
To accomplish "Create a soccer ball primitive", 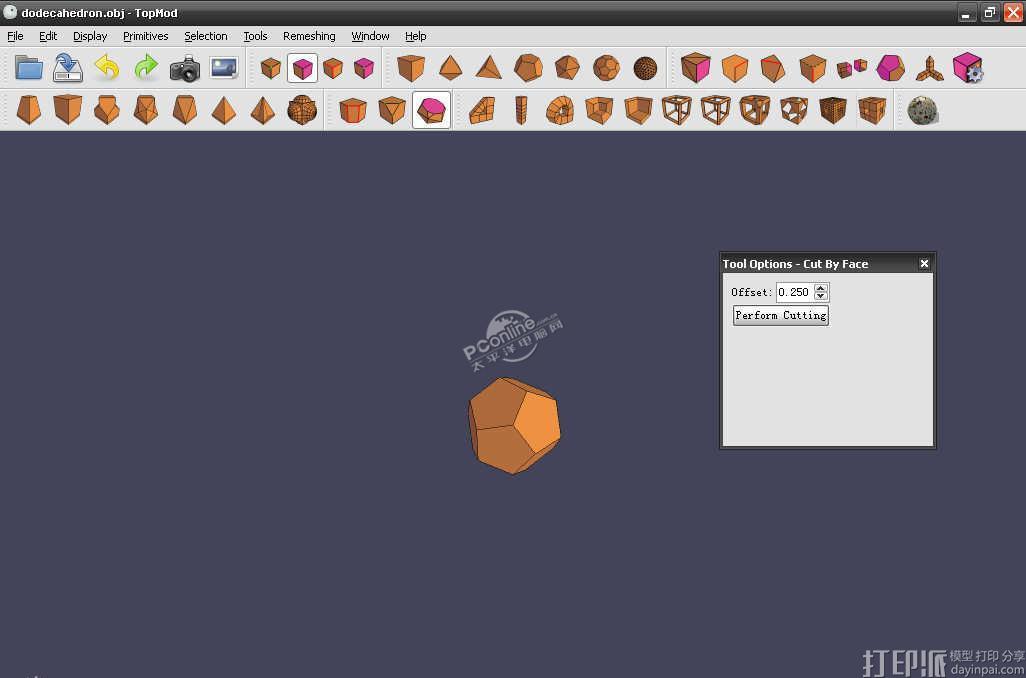I will pos(606,68).
